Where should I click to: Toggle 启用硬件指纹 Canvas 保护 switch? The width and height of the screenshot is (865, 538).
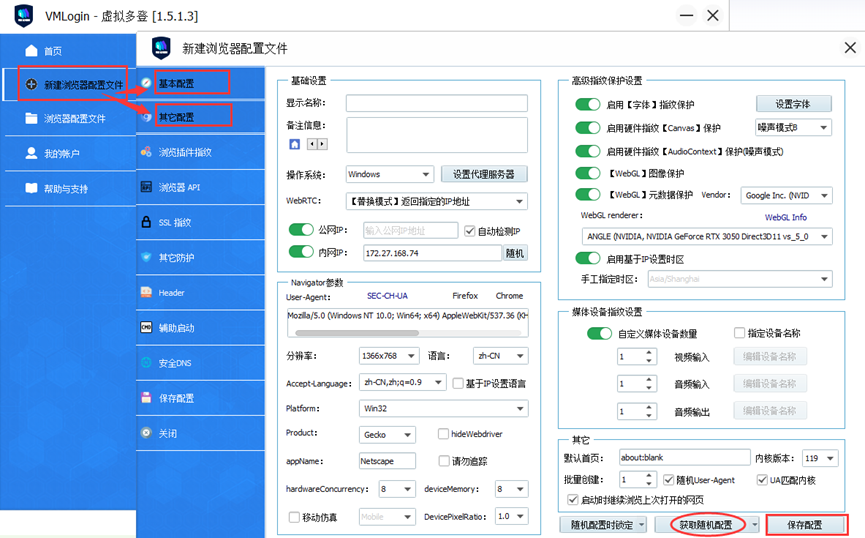(588, 127)
